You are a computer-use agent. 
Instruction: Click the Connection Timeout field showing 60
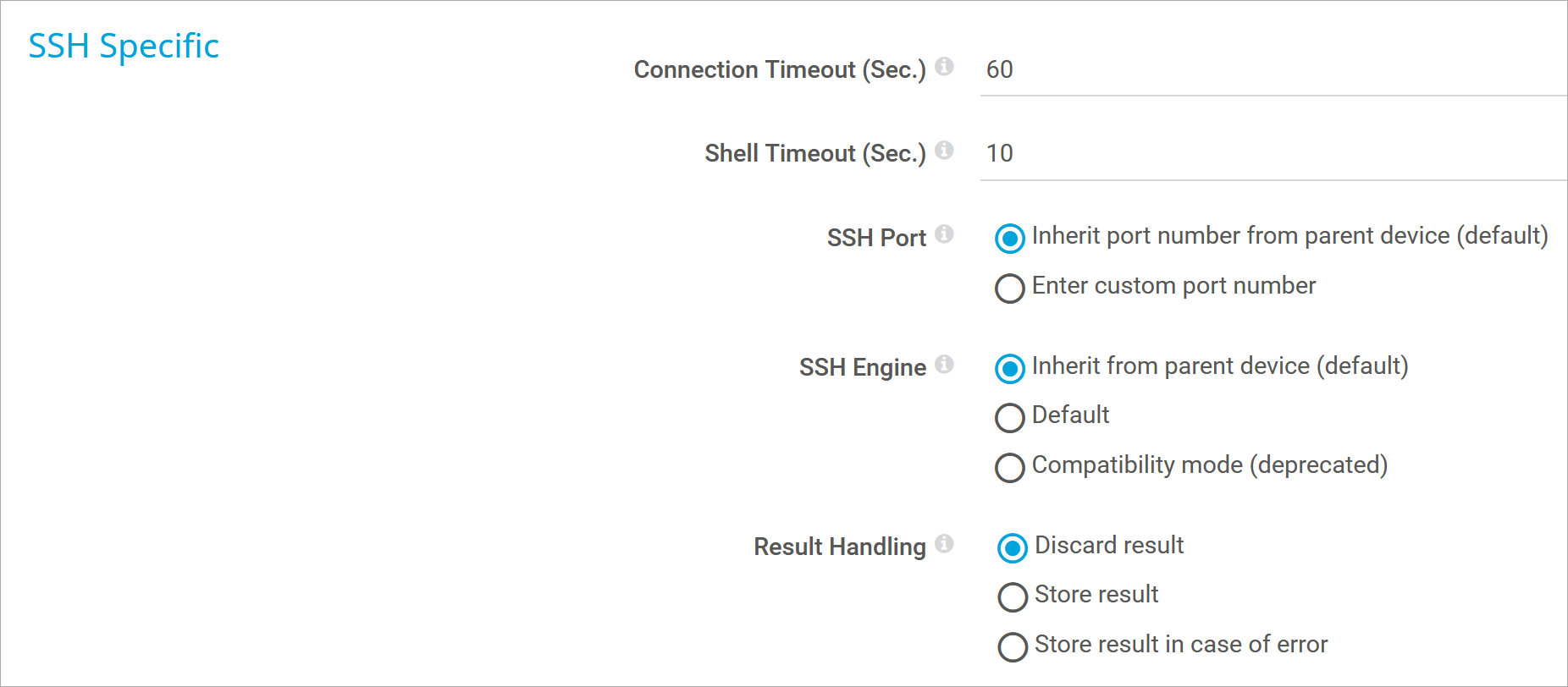1270,70
